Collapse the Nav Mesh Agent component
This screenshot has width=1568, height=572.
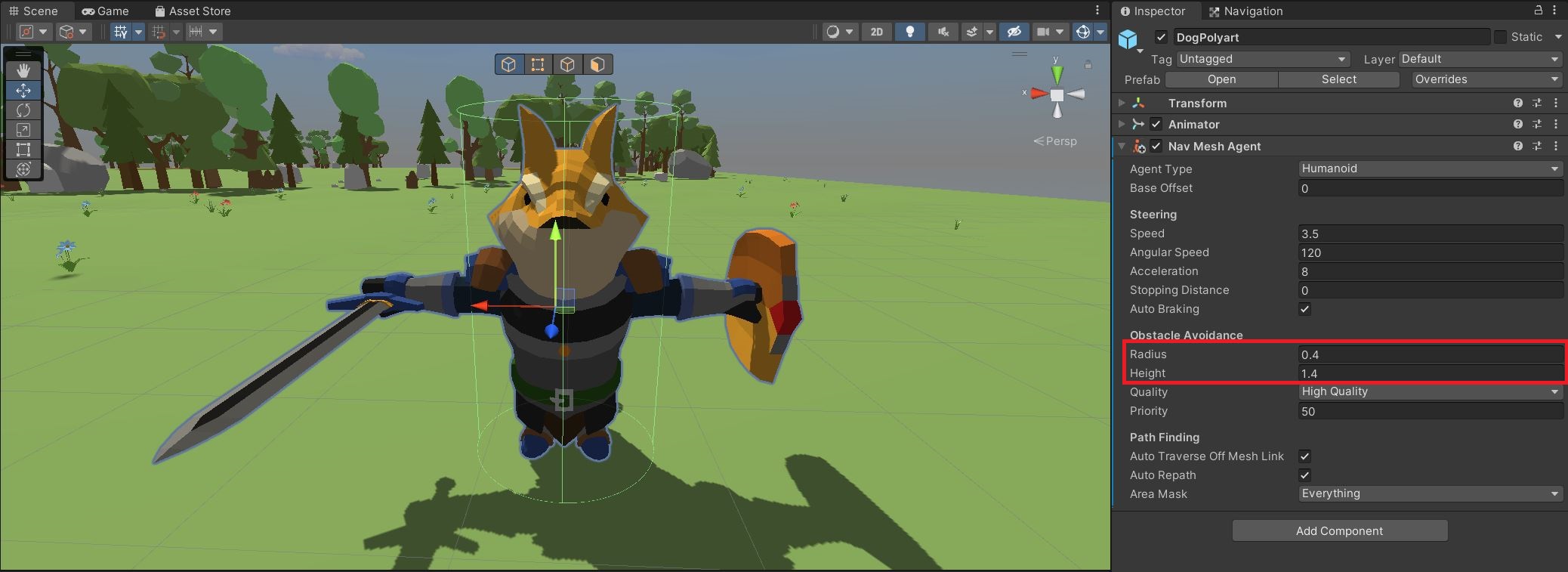coord(1122,146)
